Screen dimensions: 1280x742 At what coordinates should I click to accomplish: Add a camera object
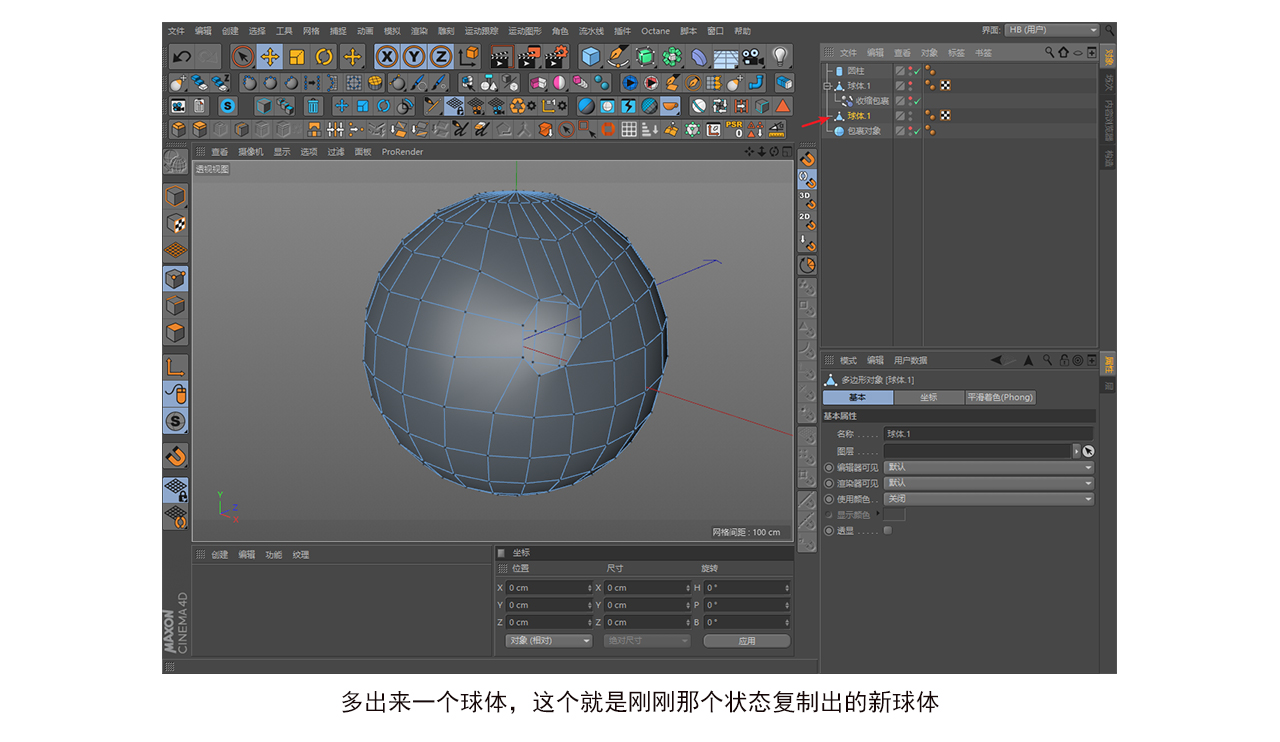click(x=753, y=57)
